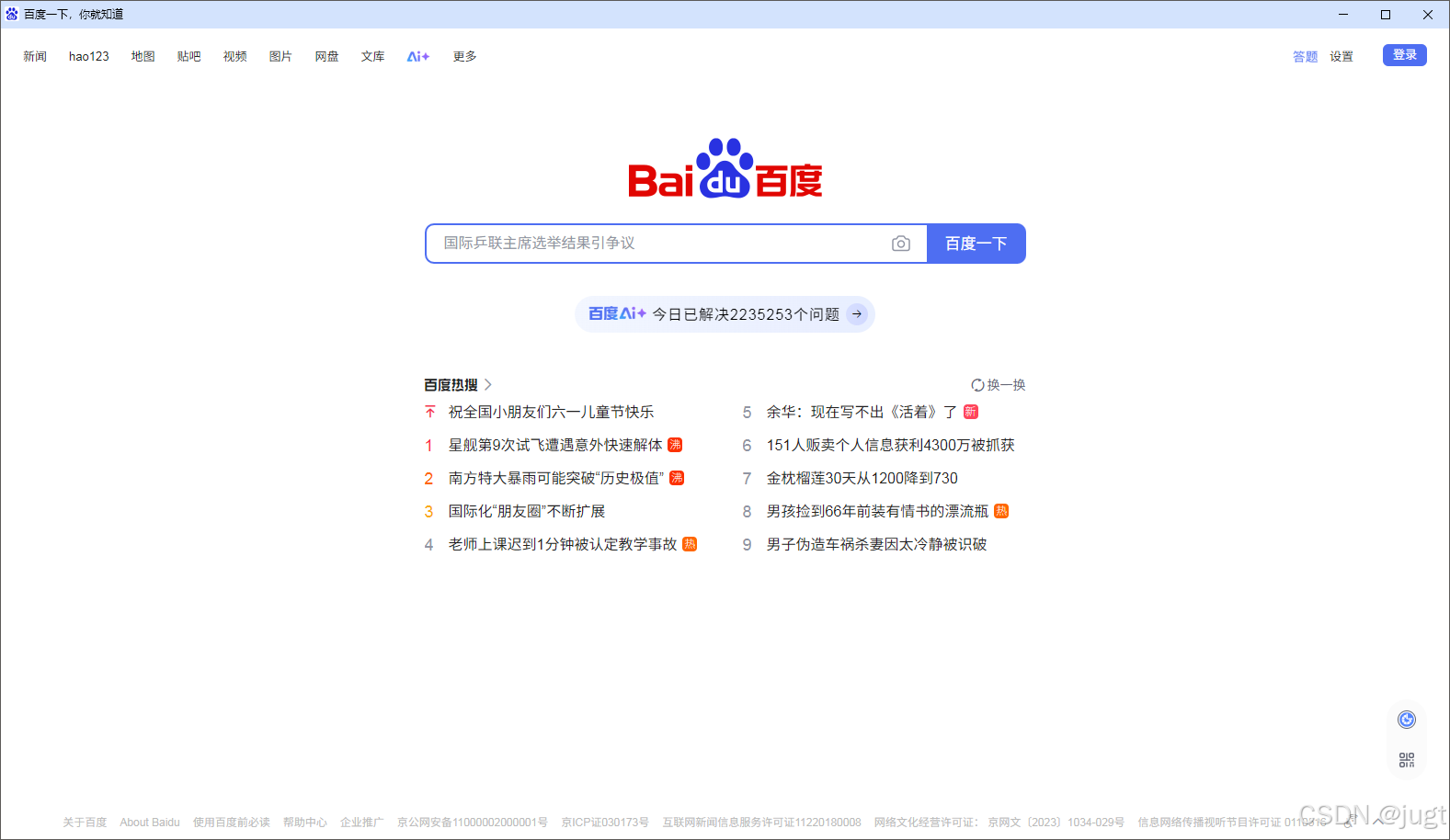Image resolution: width=1450 pixels, height=840 pixels.
Task: Open the 设置 menu
Action: (1342, 57)
